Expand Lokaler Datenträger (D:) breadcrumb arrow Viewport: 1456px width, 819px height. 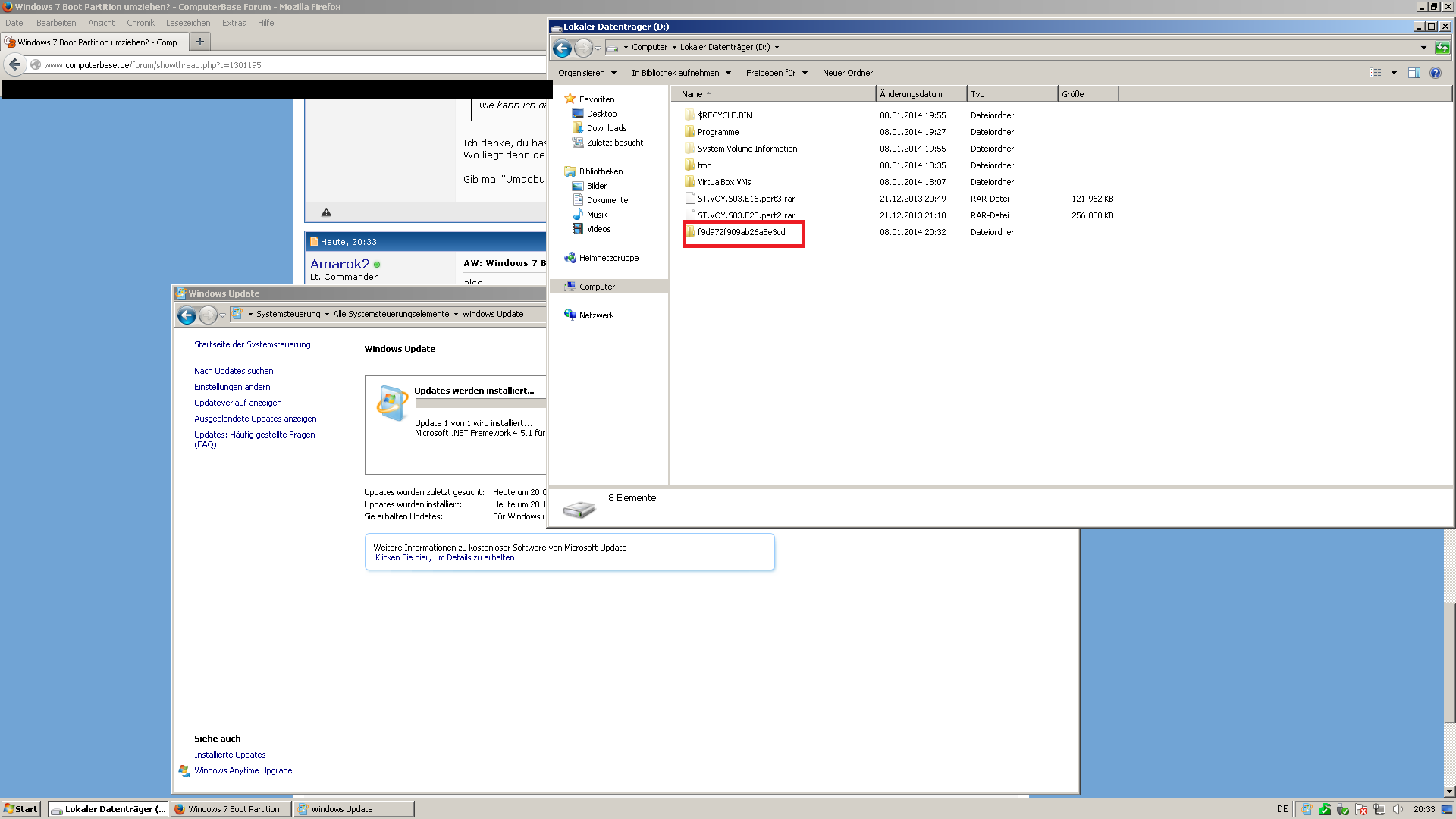click(x=777, y=47)
